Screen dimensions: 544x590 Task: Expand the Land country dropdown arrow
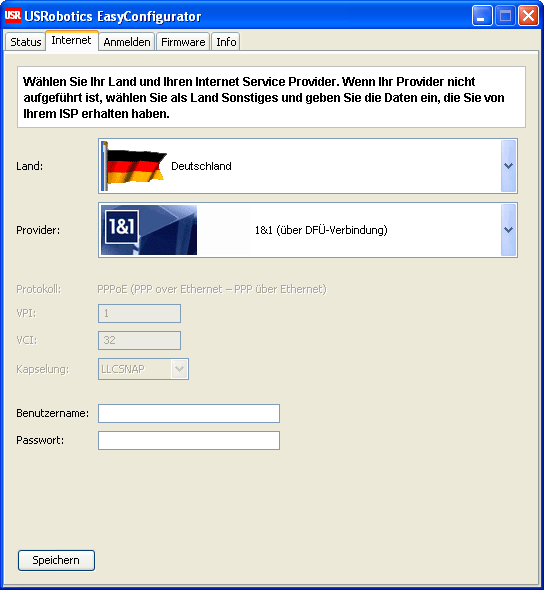click(509, 166)
